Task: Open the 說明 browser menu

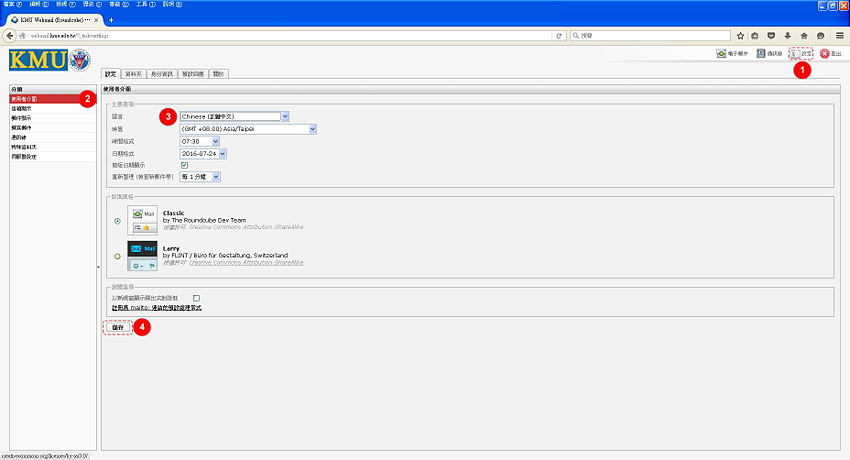Action: point(172,4)
